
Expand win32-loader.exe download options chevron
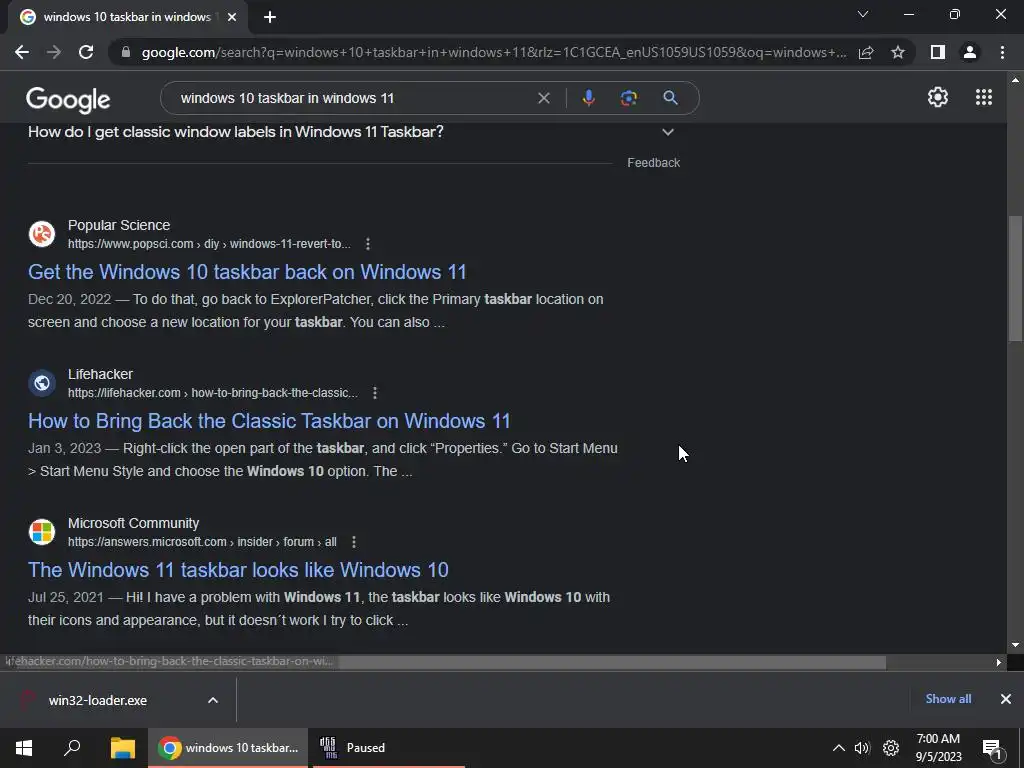tap(213, 700)
